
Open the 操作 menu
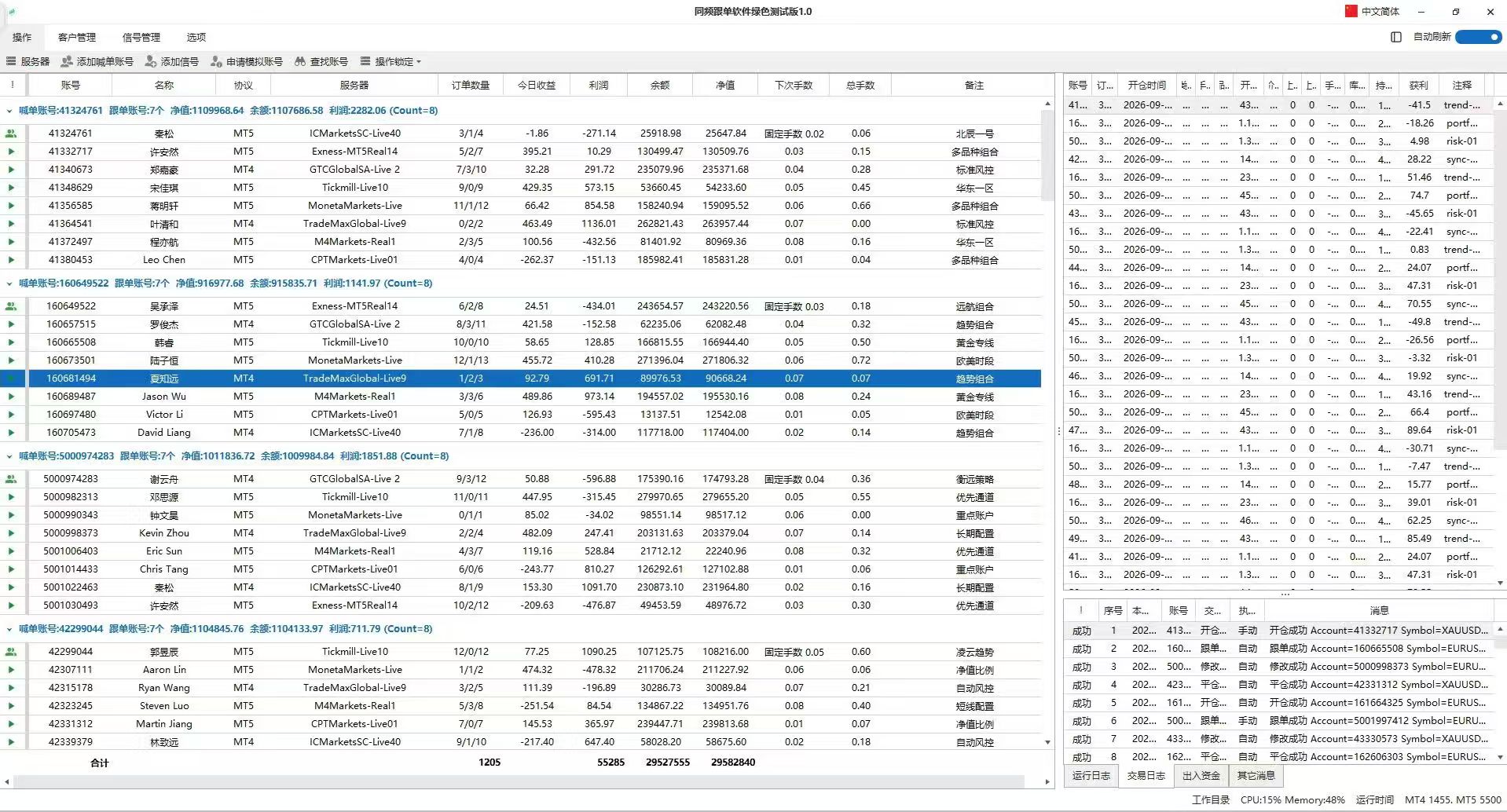point(22,37)
